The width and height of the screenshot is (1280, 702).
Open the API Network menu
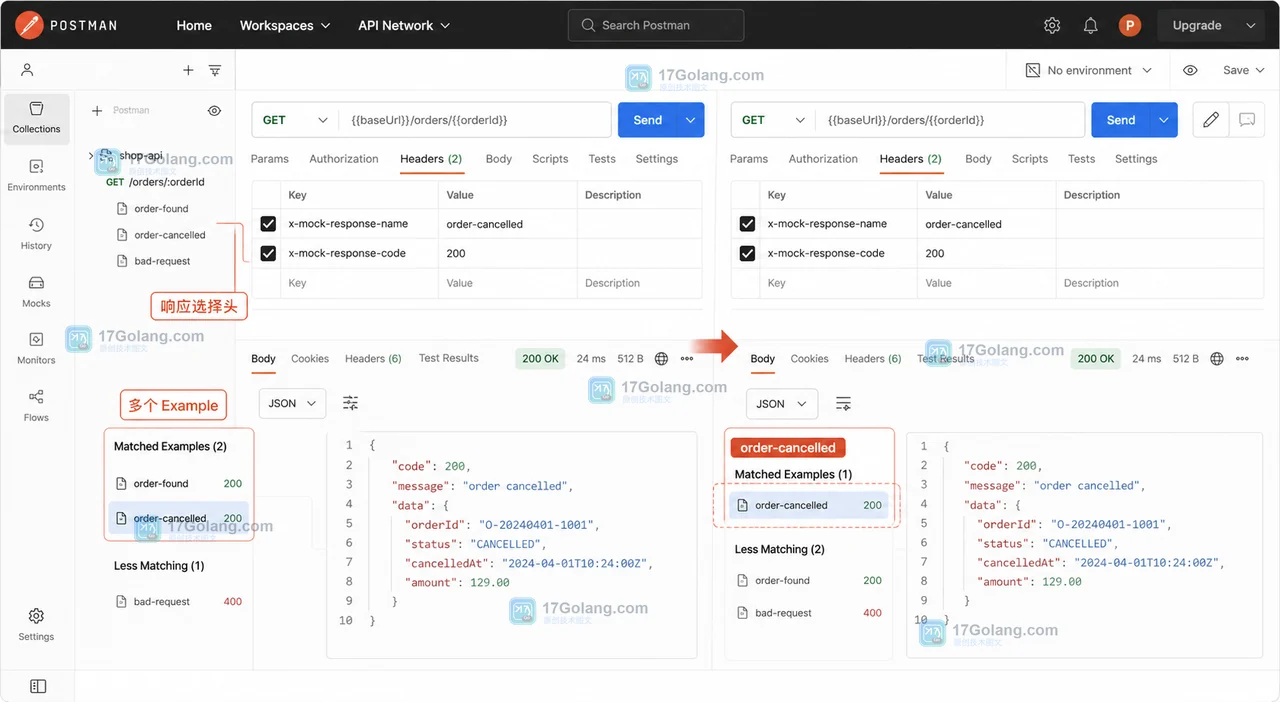(x=404, y=26)
